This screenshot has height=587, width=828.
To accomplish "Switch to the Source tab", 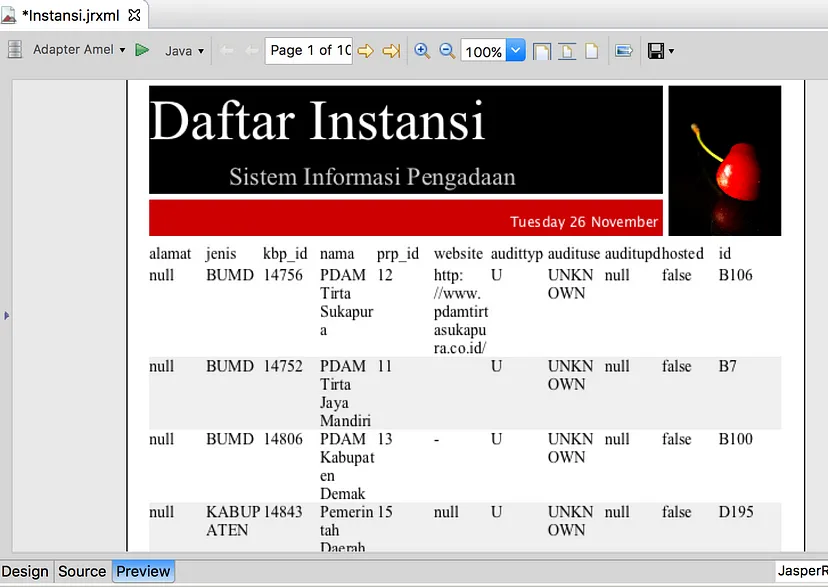I will (82, 572).
